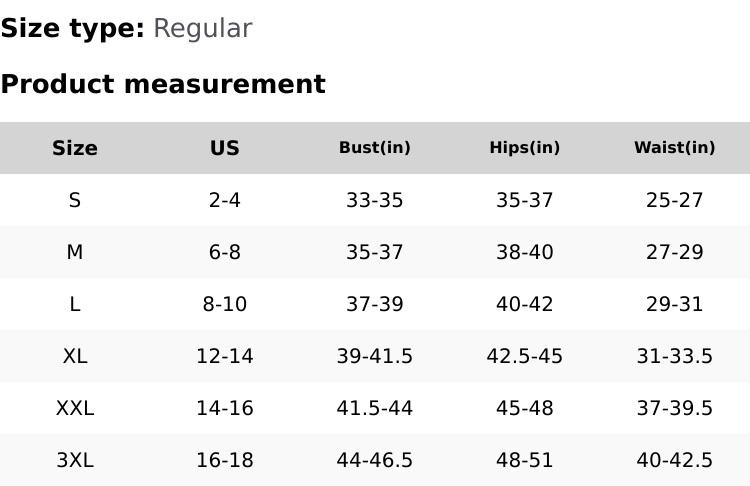Pick the XL size row label

point(75,356)
